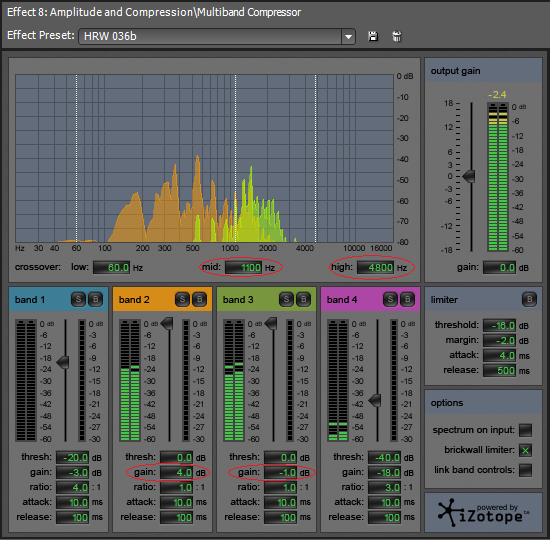Image resolution: width=550 pixels, height=540 pixels.
Task: Save the current effect preset
Action: coord(373,36)
